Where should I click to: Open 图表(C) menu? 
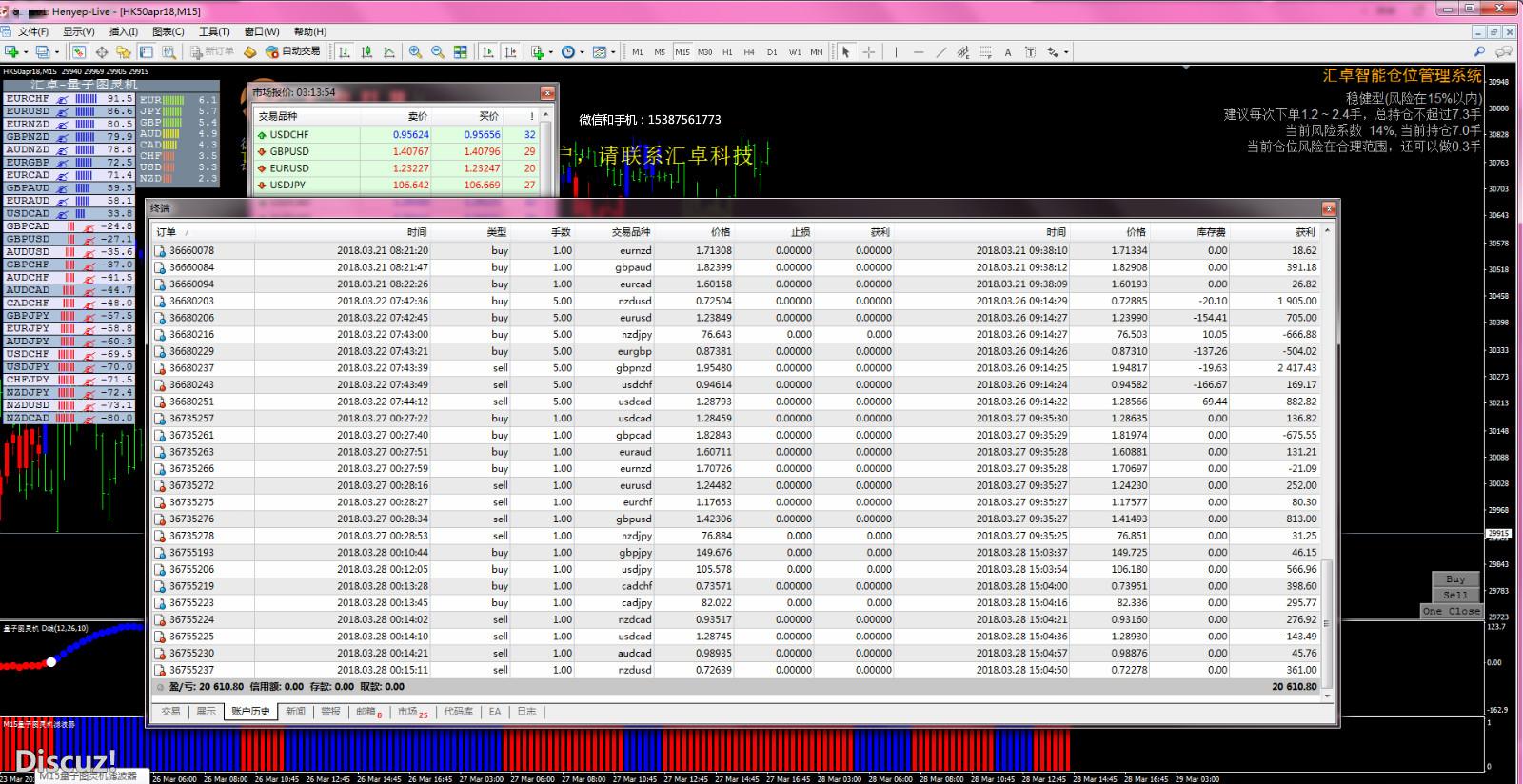point(168,31)
